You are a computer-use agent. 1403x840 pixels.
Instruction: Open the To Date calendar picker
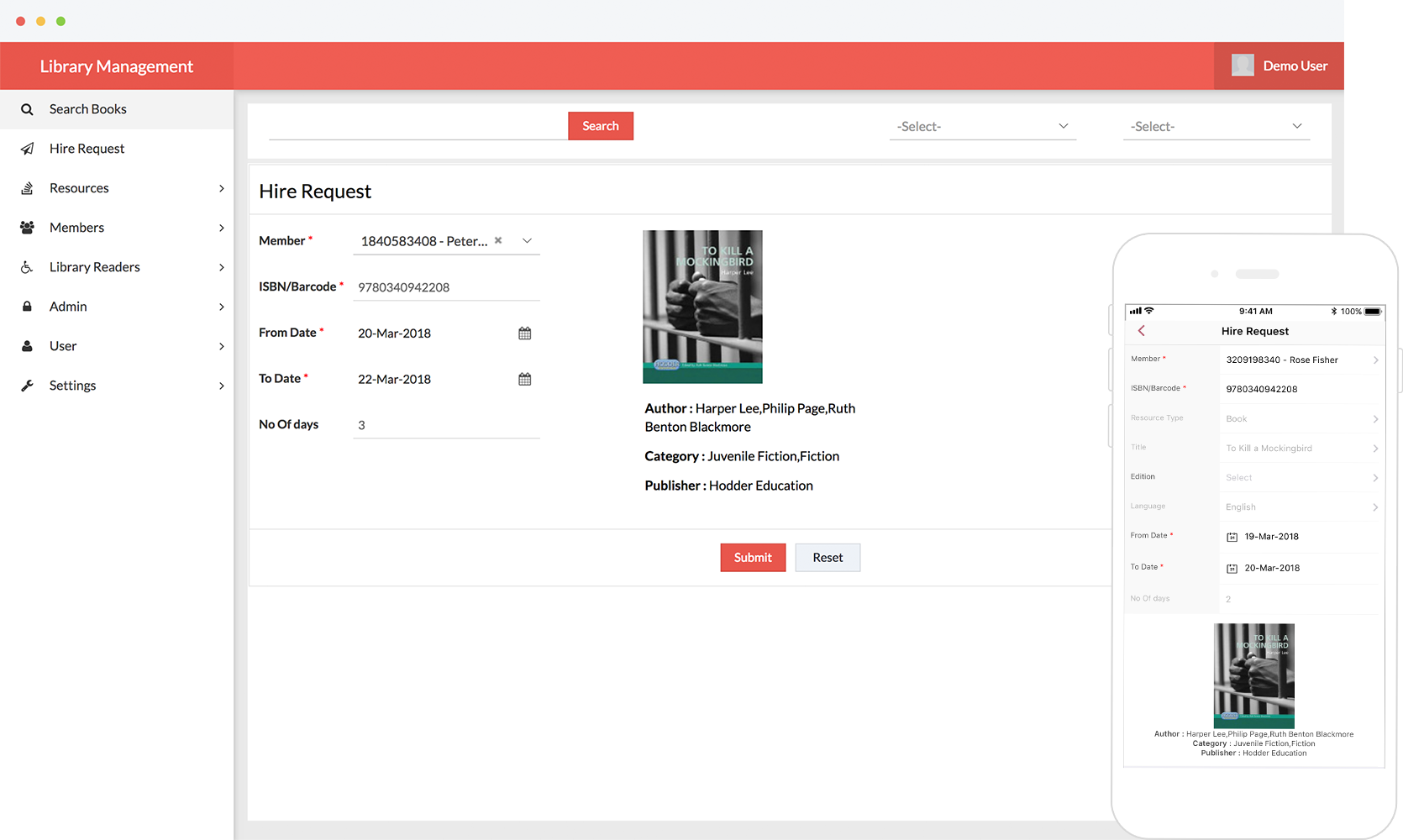(x=524, y=380)
